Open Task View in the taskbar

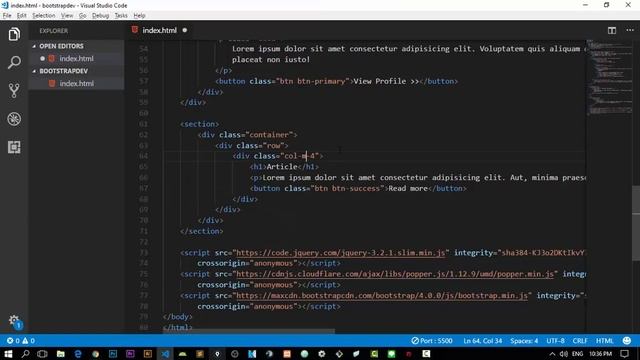click(42, 354)
